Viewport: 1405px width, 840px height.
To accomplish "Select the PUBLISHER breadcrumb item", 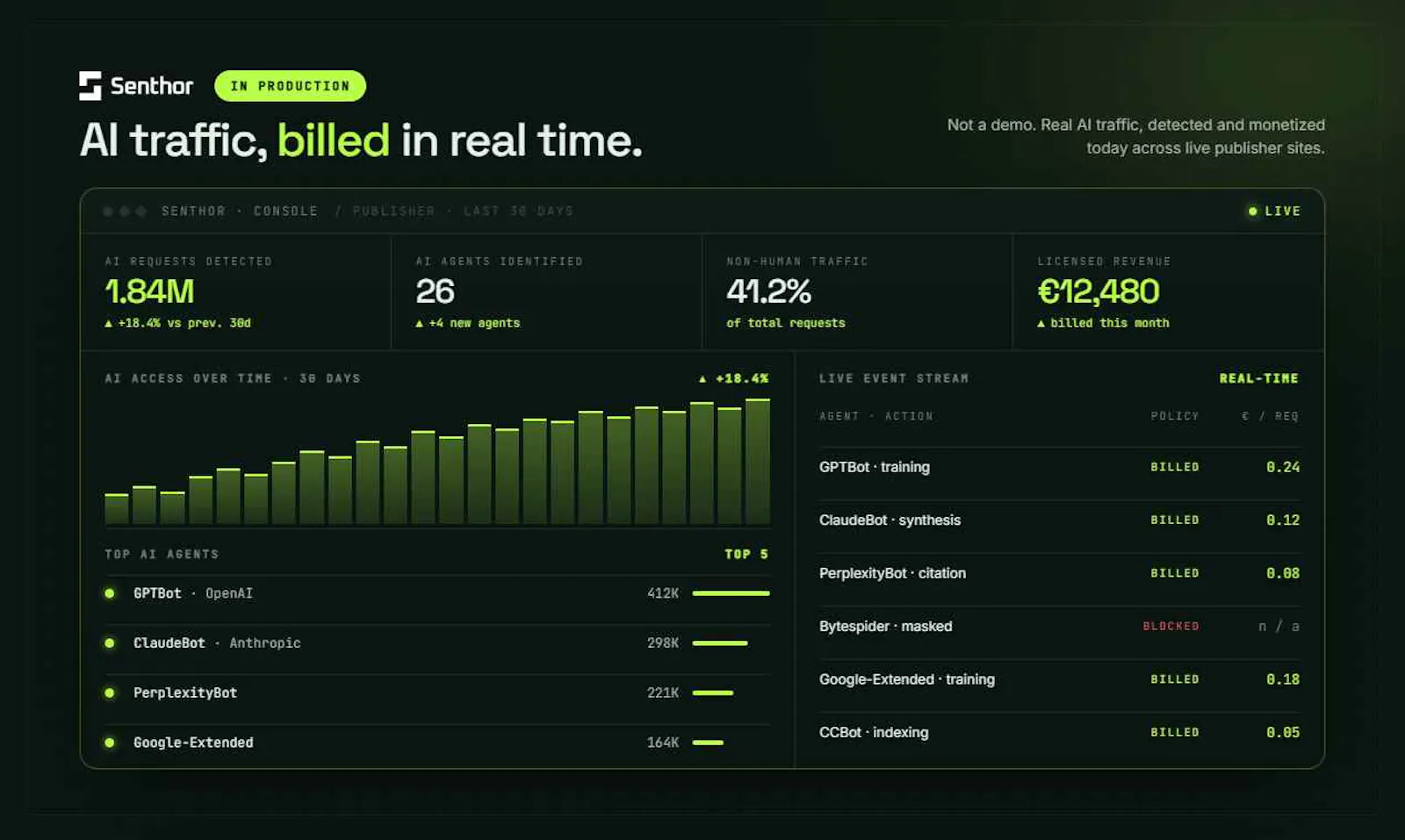I will click(393, 212).
